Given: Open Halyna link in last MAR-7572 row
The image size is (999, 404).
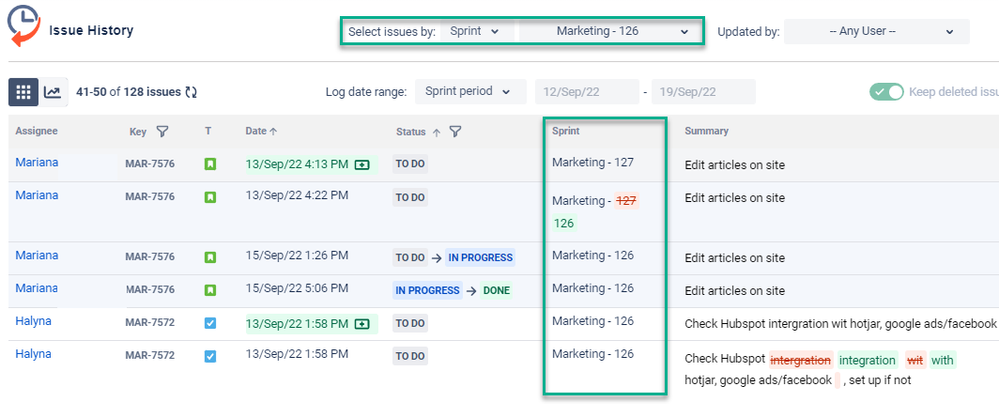Looking at the screenshot, I should pos(33,354).
